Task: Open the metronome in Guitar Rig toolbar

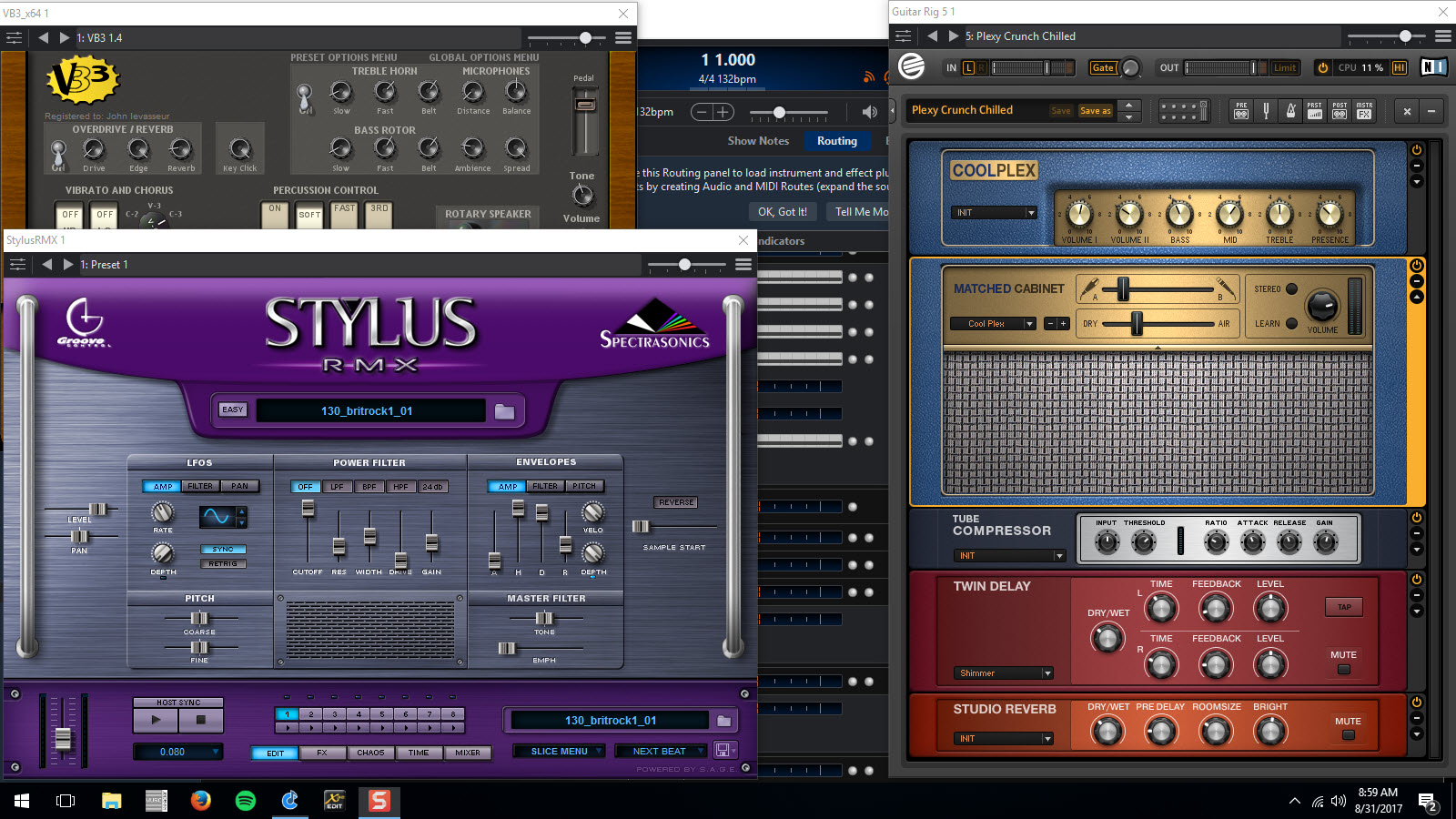Action: click(x=1290, y=111)
